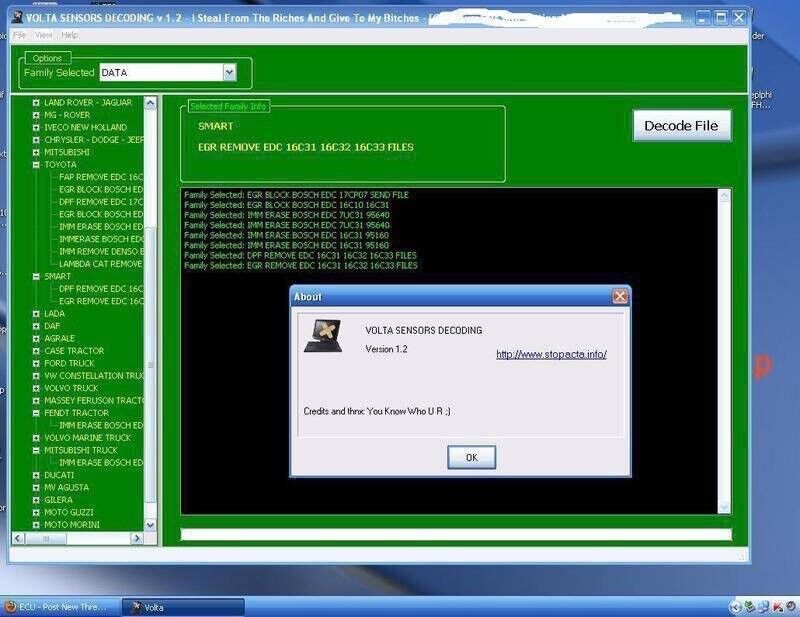This screenshot has width=800, height=617.
Task: Expand the IVECO NEW HOLLAND node
Action: point(36,128)
